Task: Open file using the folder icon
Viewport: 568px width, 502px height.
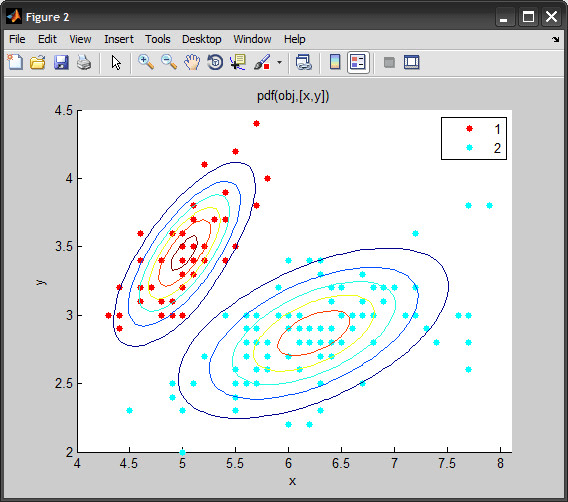Action: [38, 62]
